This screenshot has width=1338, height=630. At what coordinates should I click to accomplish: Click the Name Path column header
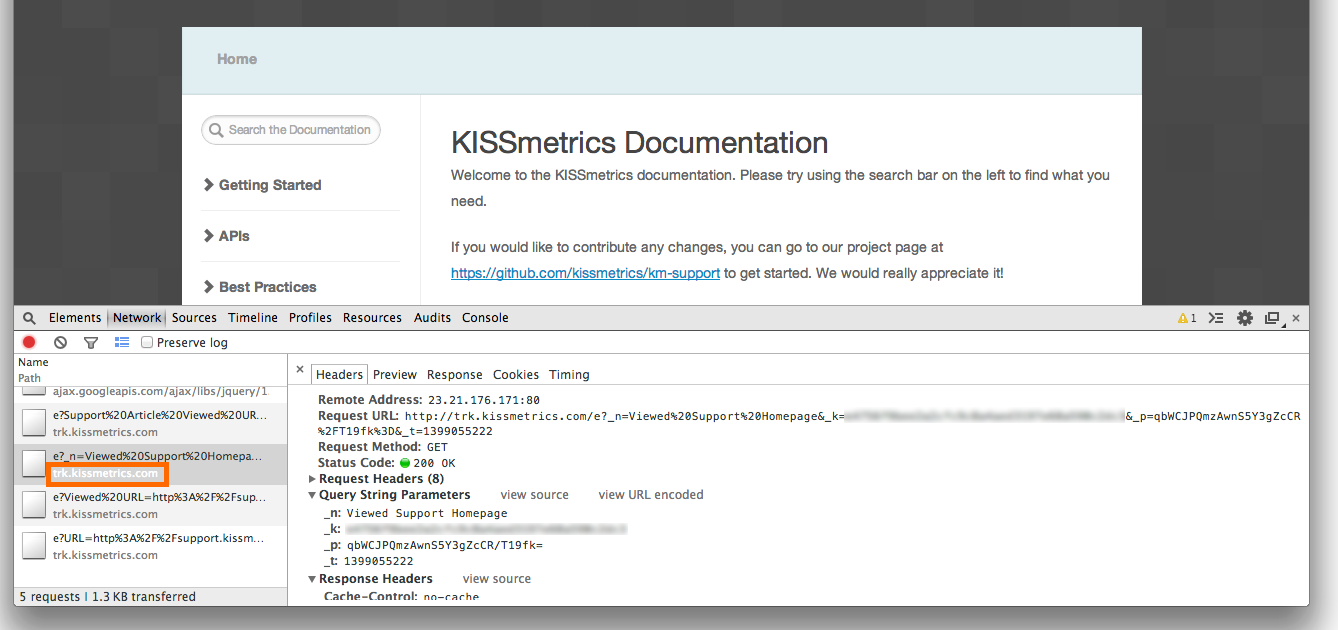[151, 370]
